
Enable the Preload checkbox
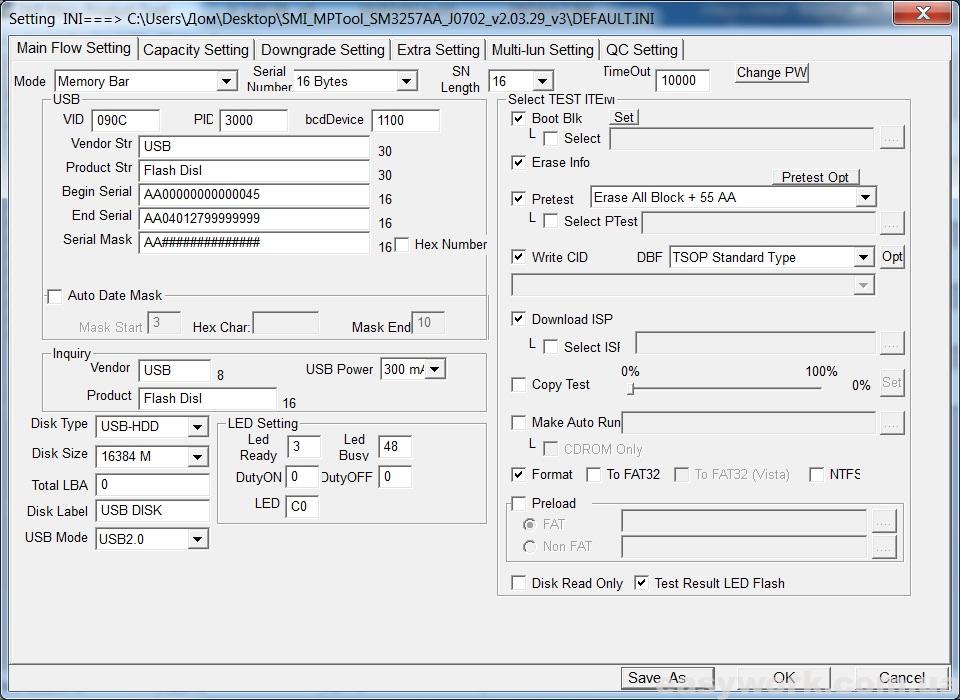click(x=519, y=503)
